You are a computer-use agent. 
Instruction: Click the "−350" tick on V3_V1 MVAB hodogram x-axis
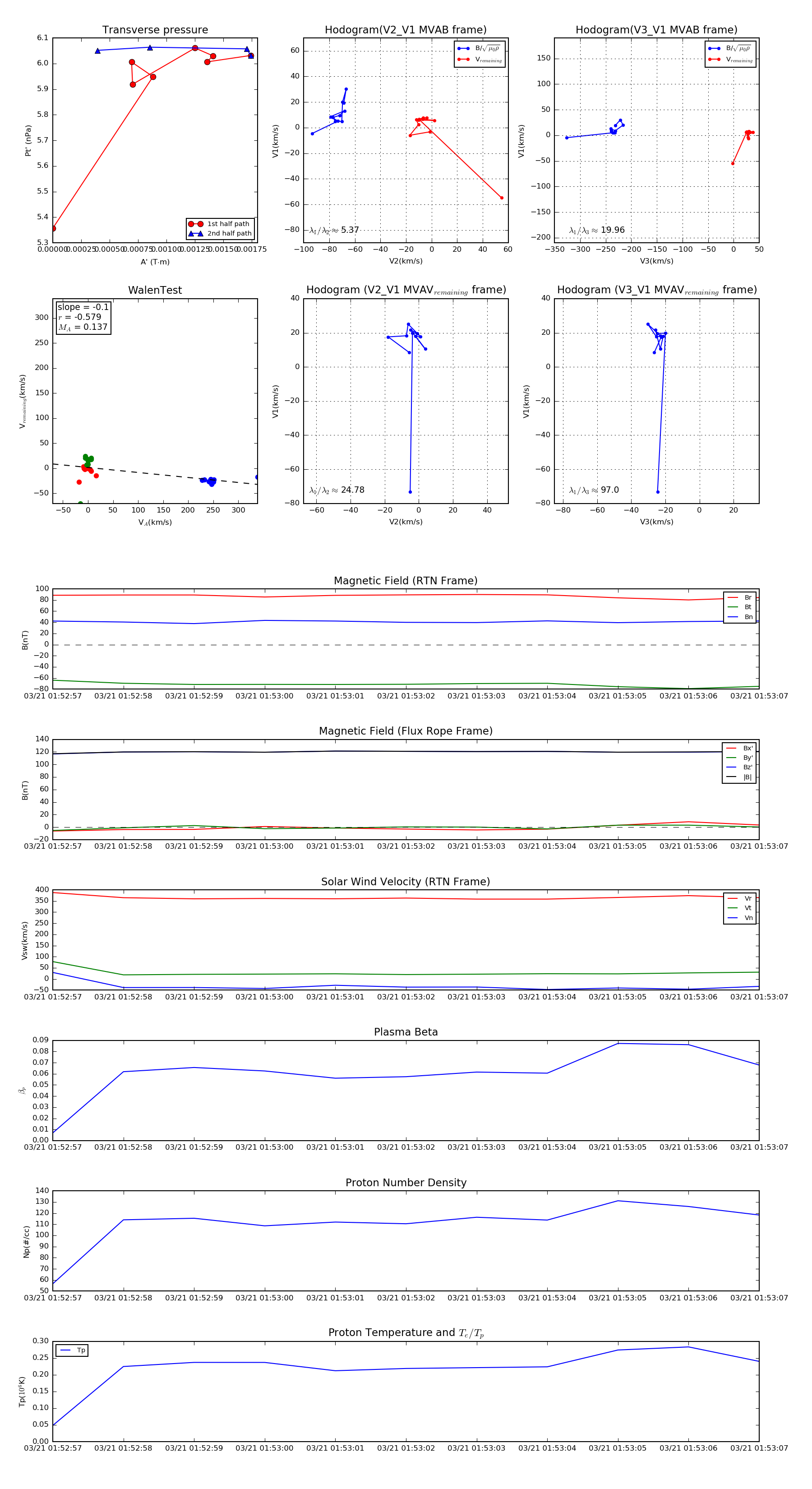coord(555,249)
